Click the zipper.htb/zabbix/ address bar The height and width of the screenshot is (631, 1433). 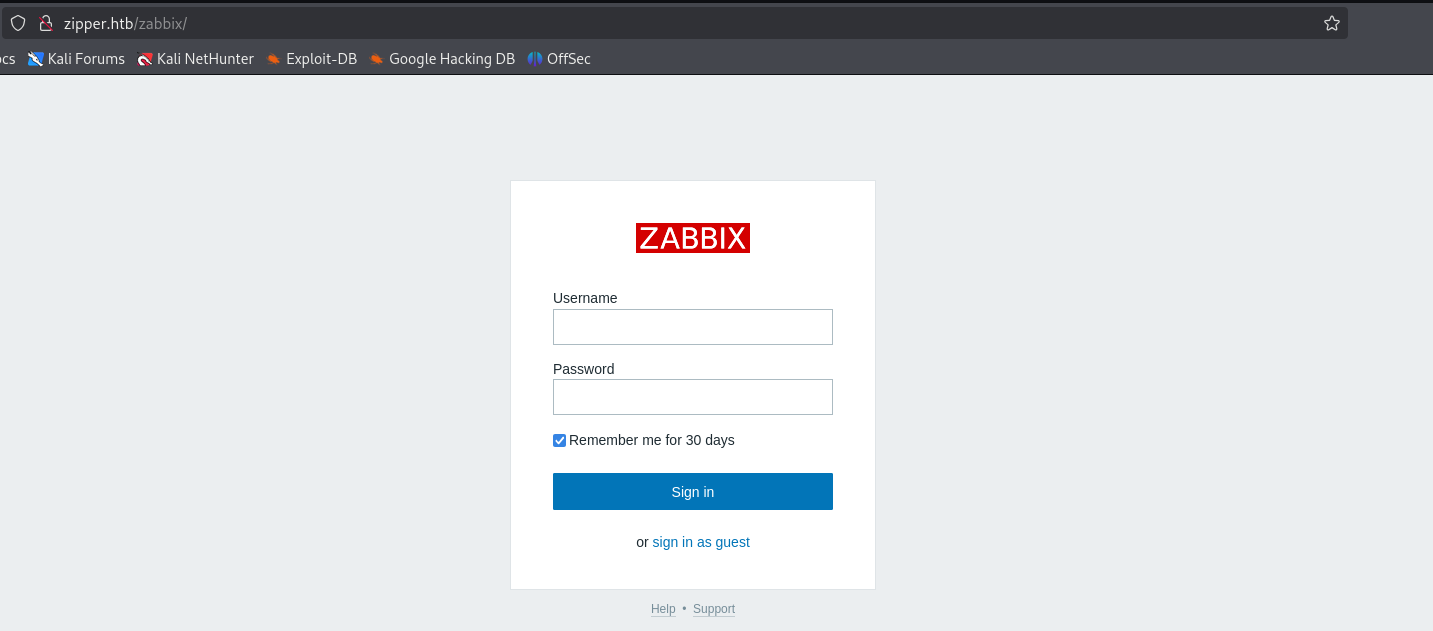(x=680, y=23)
